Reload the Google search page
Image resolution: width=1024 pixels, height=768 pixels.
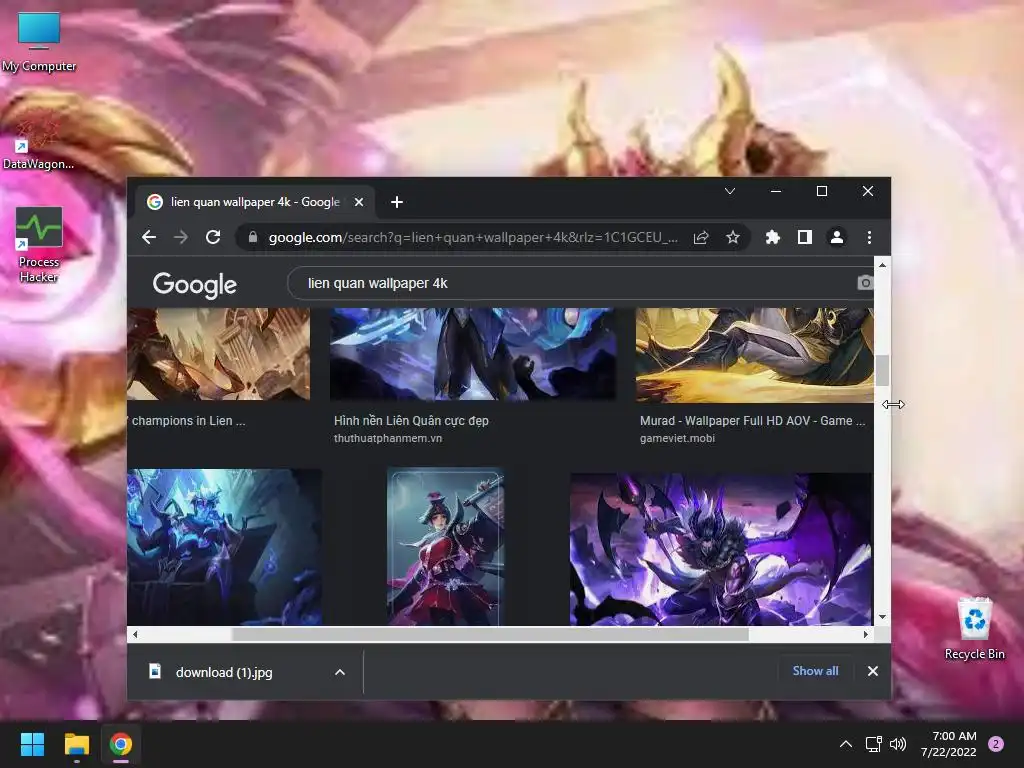pyautogui.click(x=213, y=237)
